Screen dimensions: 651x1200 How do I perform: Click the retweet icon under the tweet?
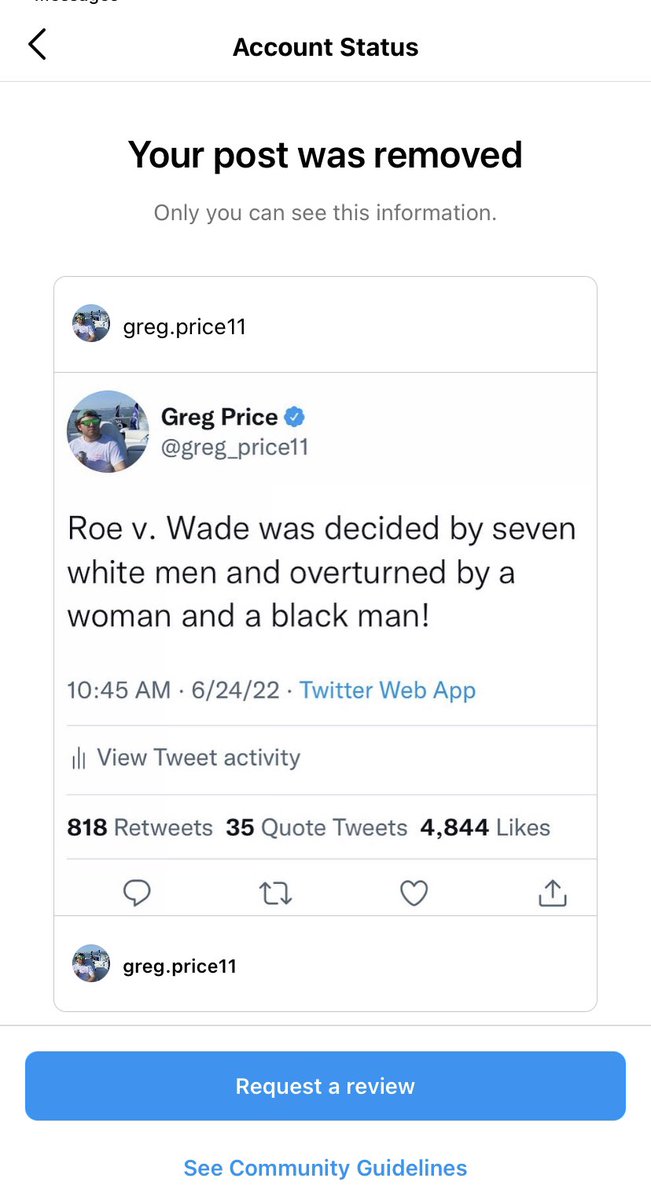(x=275, y=892)
